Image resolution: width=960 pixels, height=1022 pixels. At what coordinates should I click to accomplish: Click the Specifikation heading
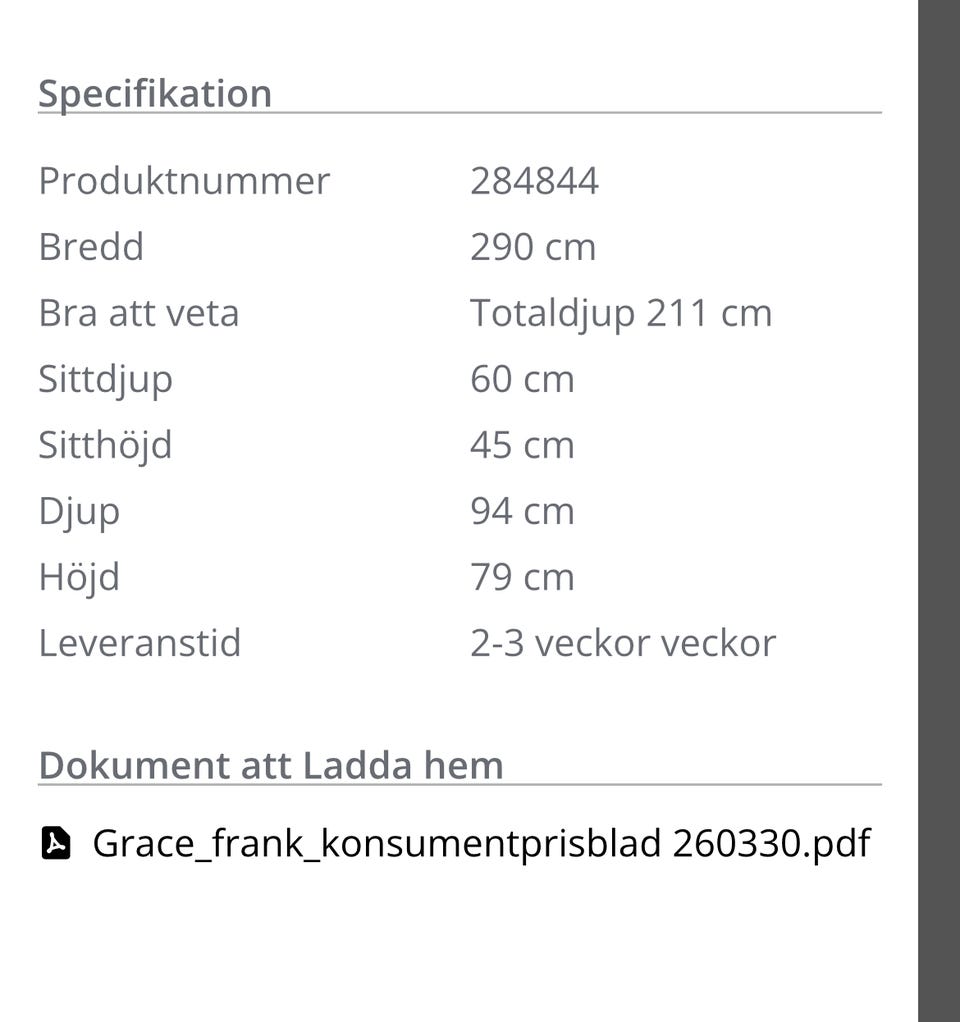coord(155,93)
